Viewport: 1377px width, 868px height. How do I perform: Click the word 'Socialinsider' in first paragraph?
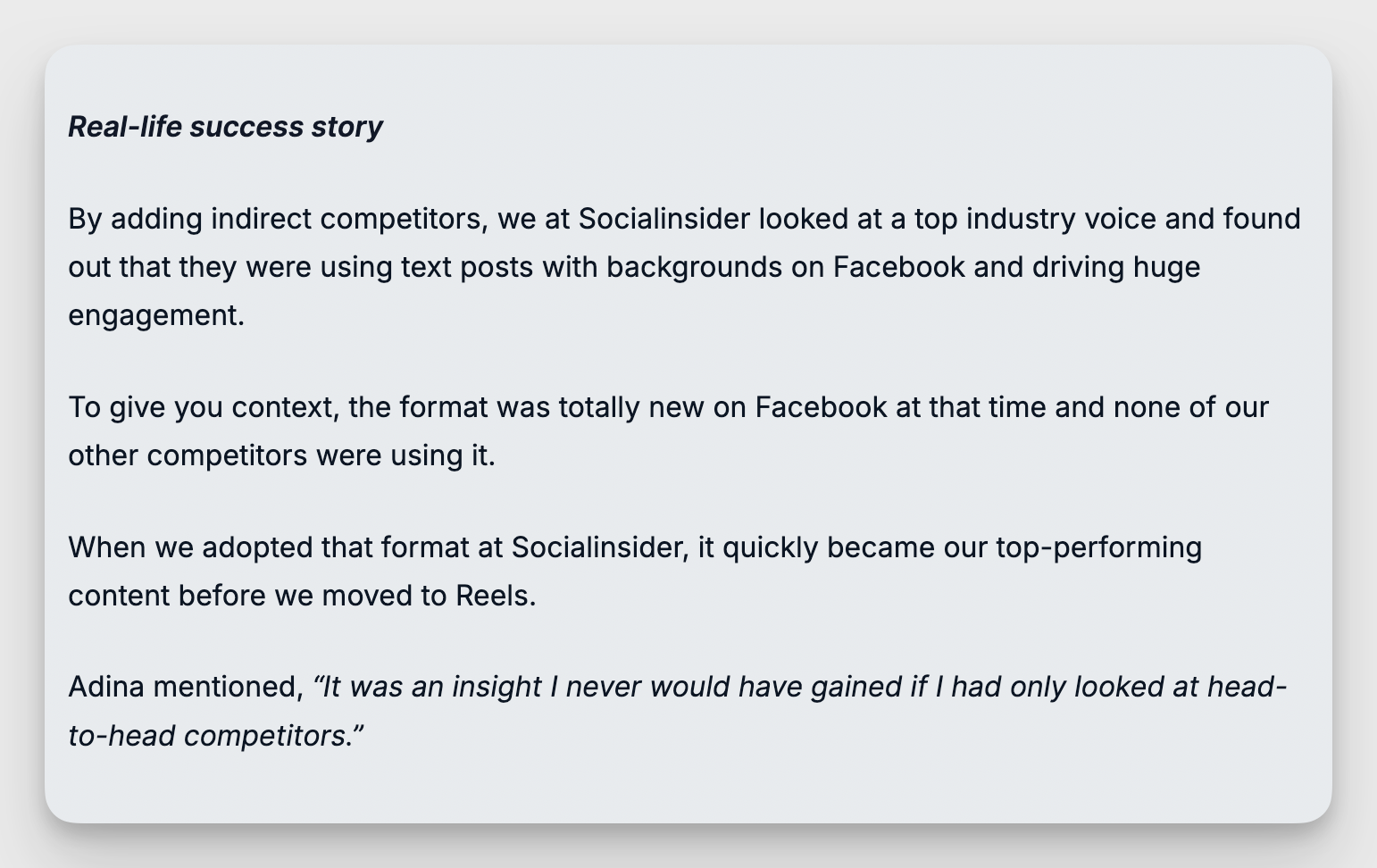[x=663, y=219]
